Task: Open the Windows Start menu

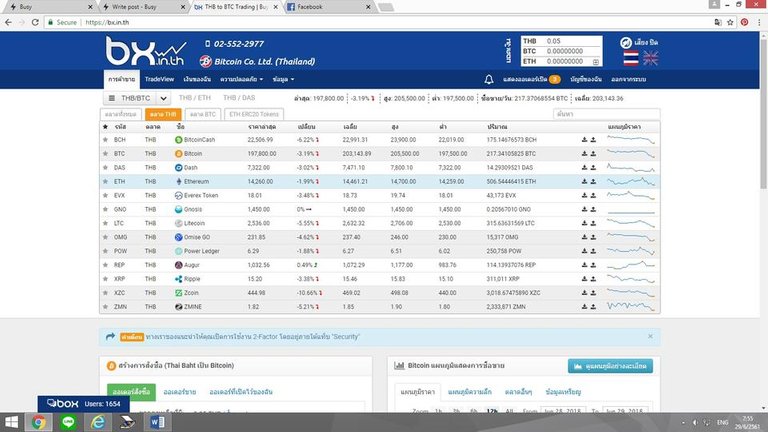Action: click(11, 422)
